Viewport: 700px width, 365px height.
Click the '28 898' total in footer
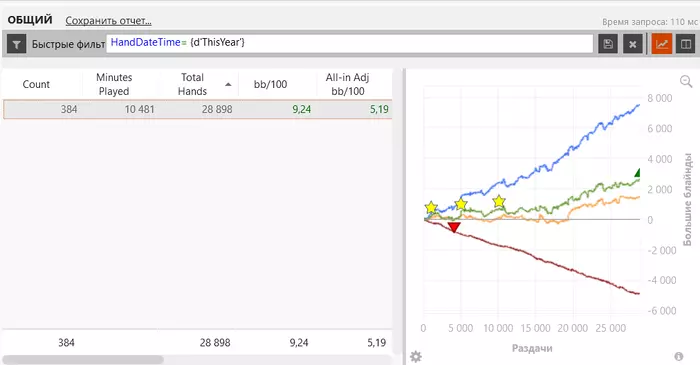tap(215, 343)
